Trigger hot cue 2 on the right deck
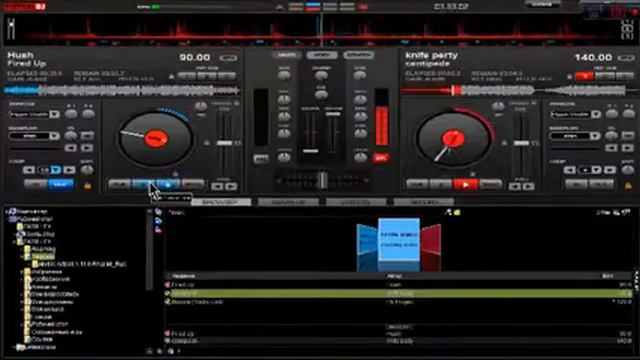This screenshot has width=640, height=360. [x=604, y=76]
